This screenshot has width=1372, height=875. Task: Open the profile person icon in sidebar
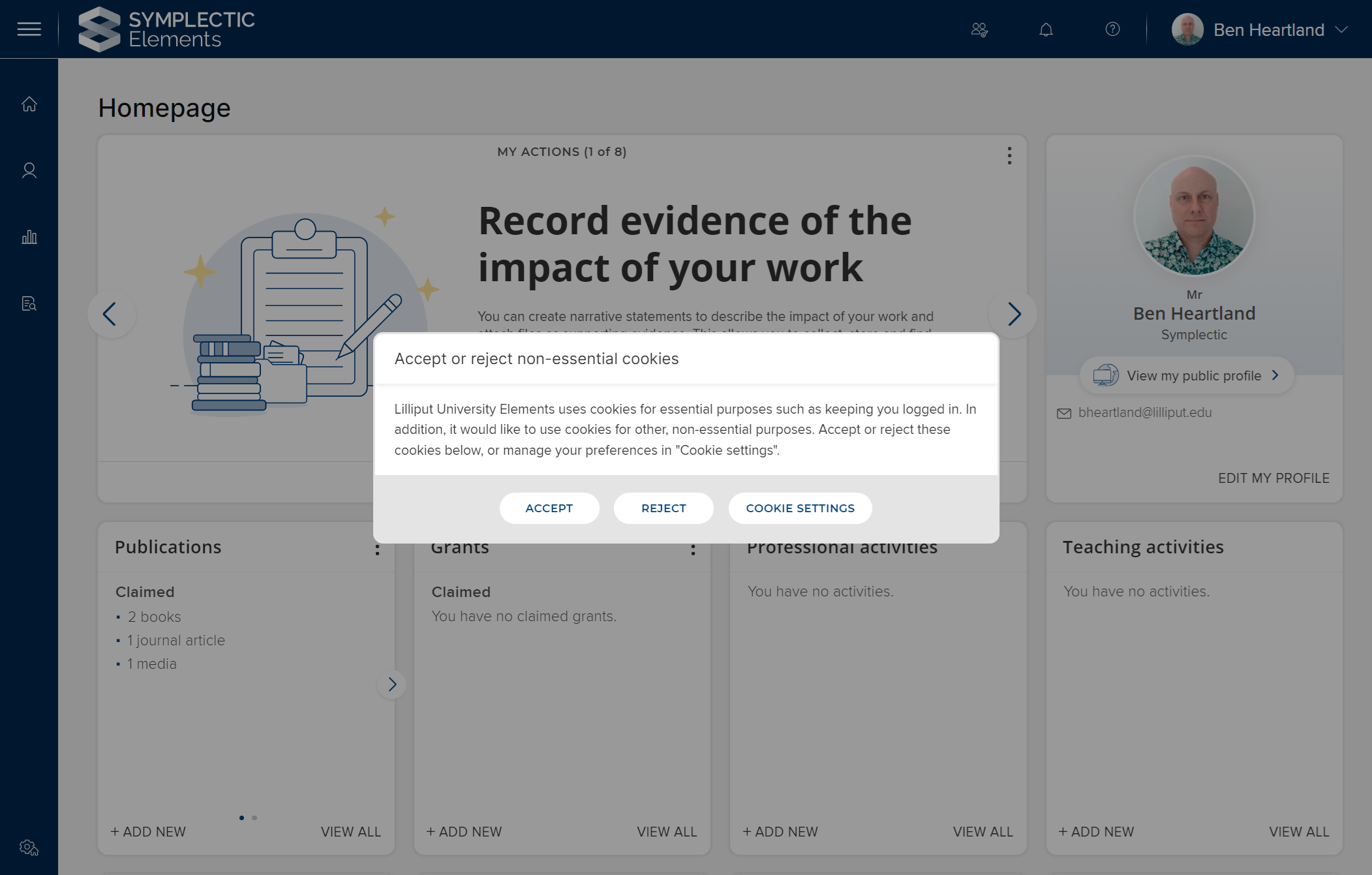[x=29, y=171]
